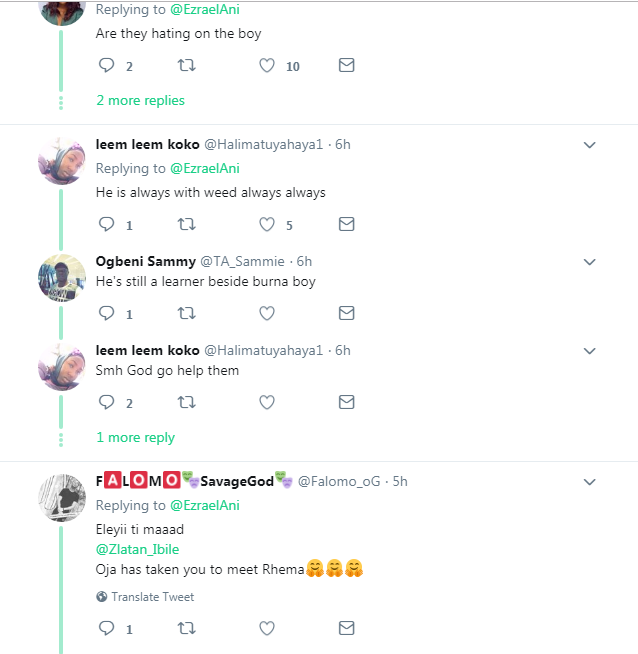Like the "Eleyii ti maaad" tweet
The image size is (638, 654).
tap(267, 629)
